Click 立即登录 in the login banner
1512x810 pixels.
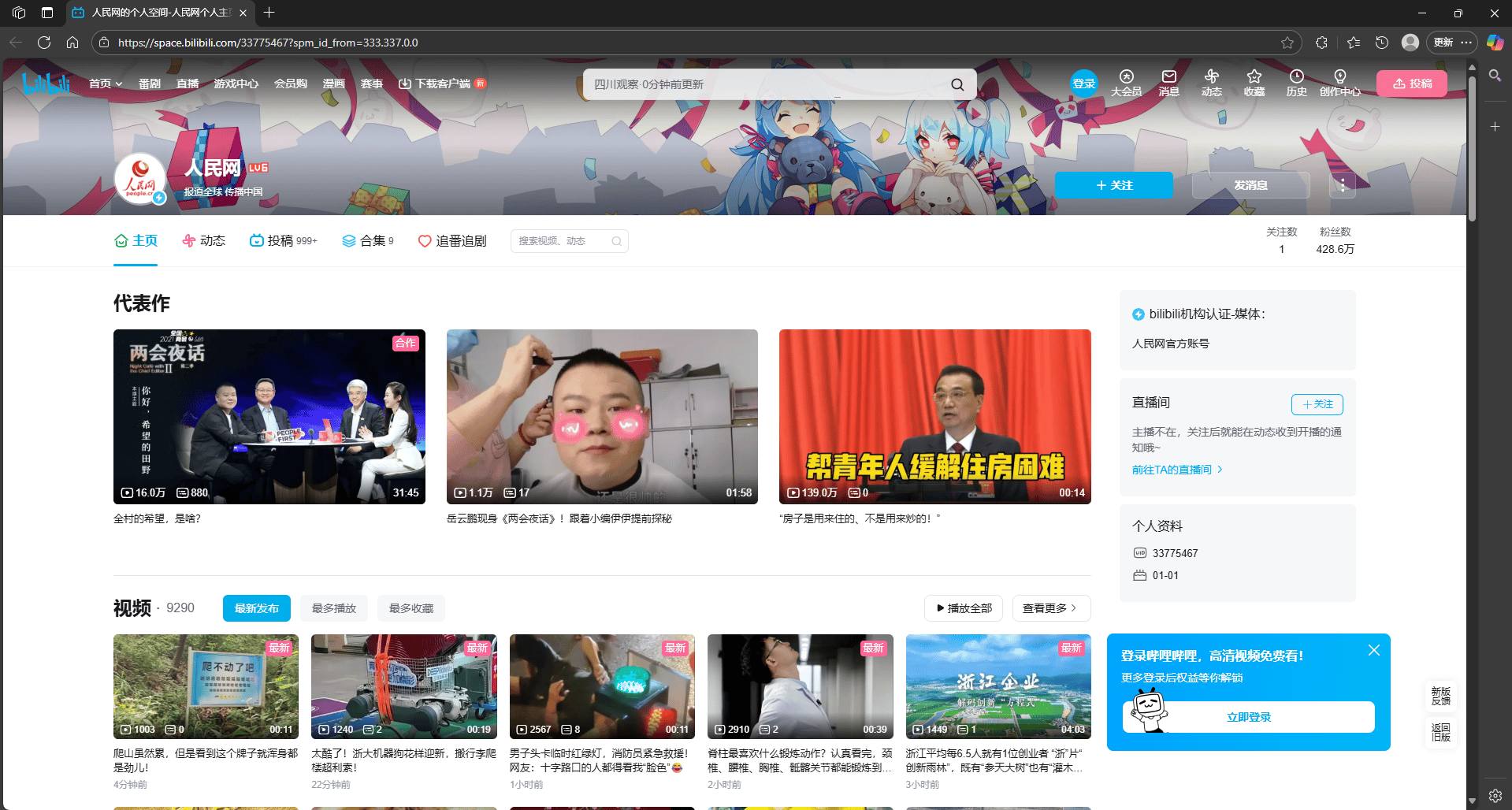point(1249,717)
